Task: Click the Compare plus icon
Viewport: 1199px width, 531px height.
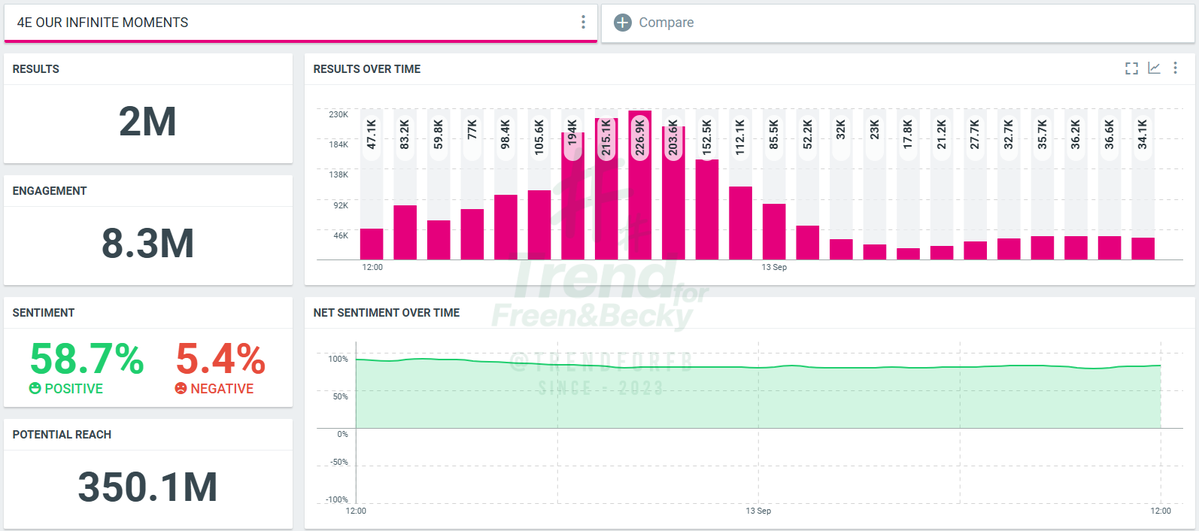Action: [623, 23]
